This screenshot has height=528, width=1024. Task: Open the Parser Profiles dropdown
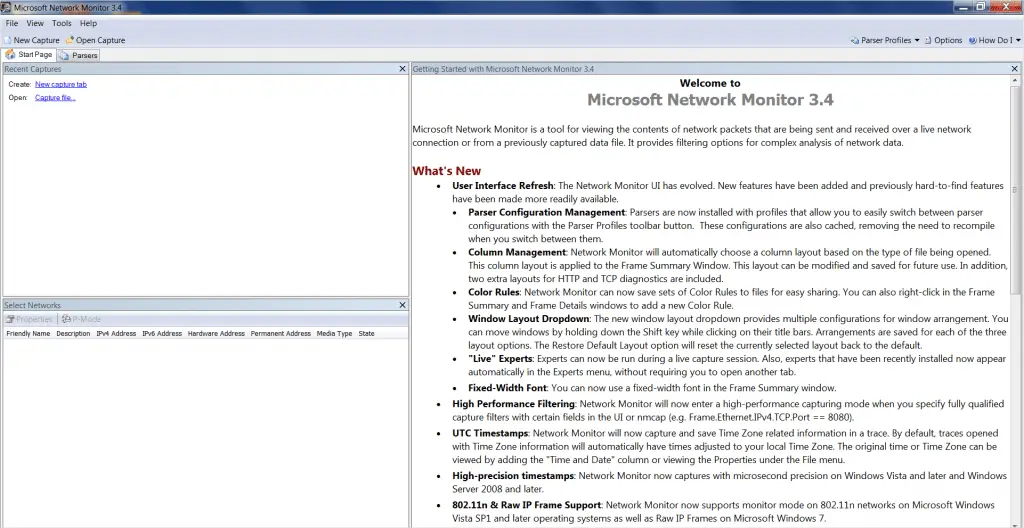click(885, 40)
